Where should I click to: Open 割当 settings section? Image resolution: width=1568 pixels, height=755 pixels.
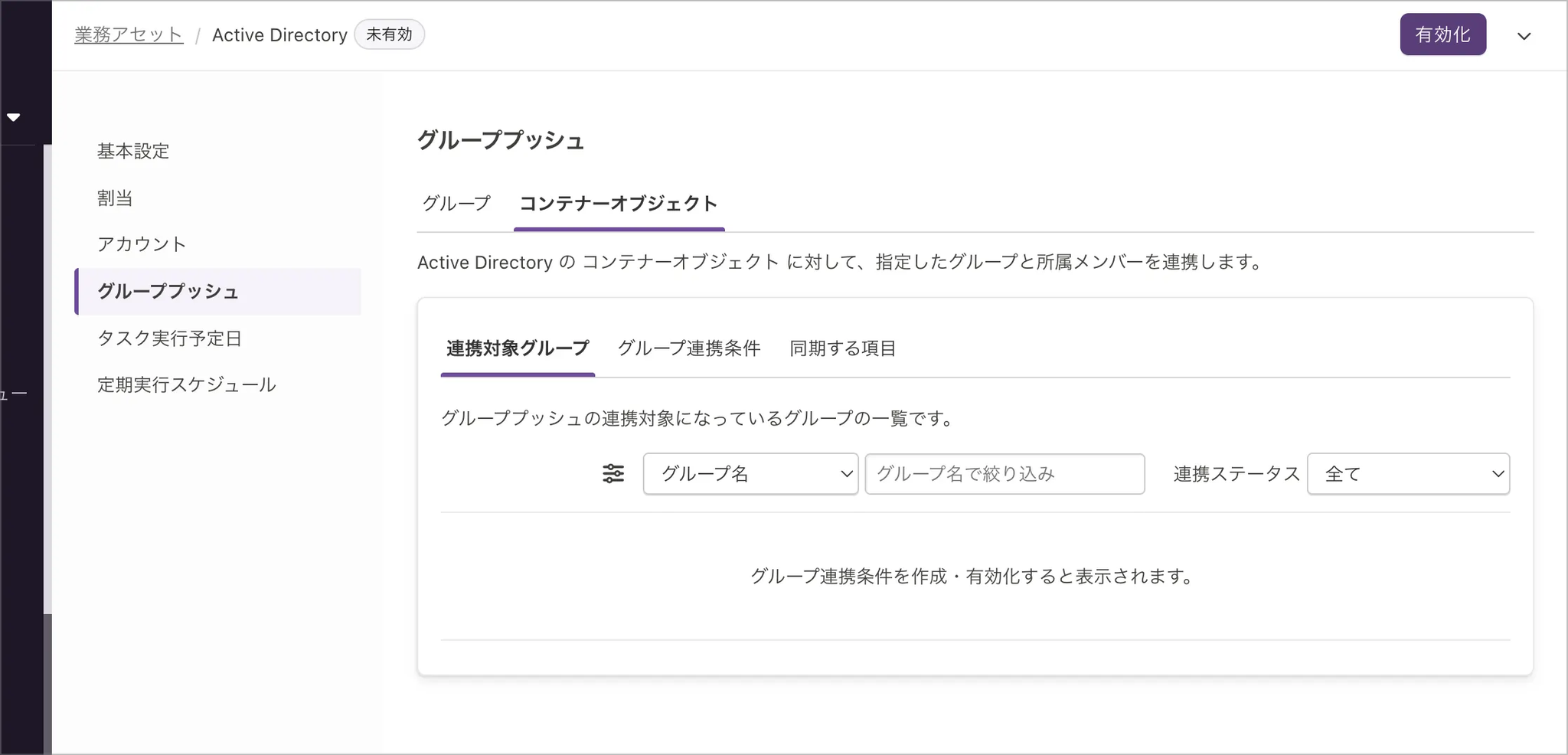pyautogui.click(x=115, y=198)
